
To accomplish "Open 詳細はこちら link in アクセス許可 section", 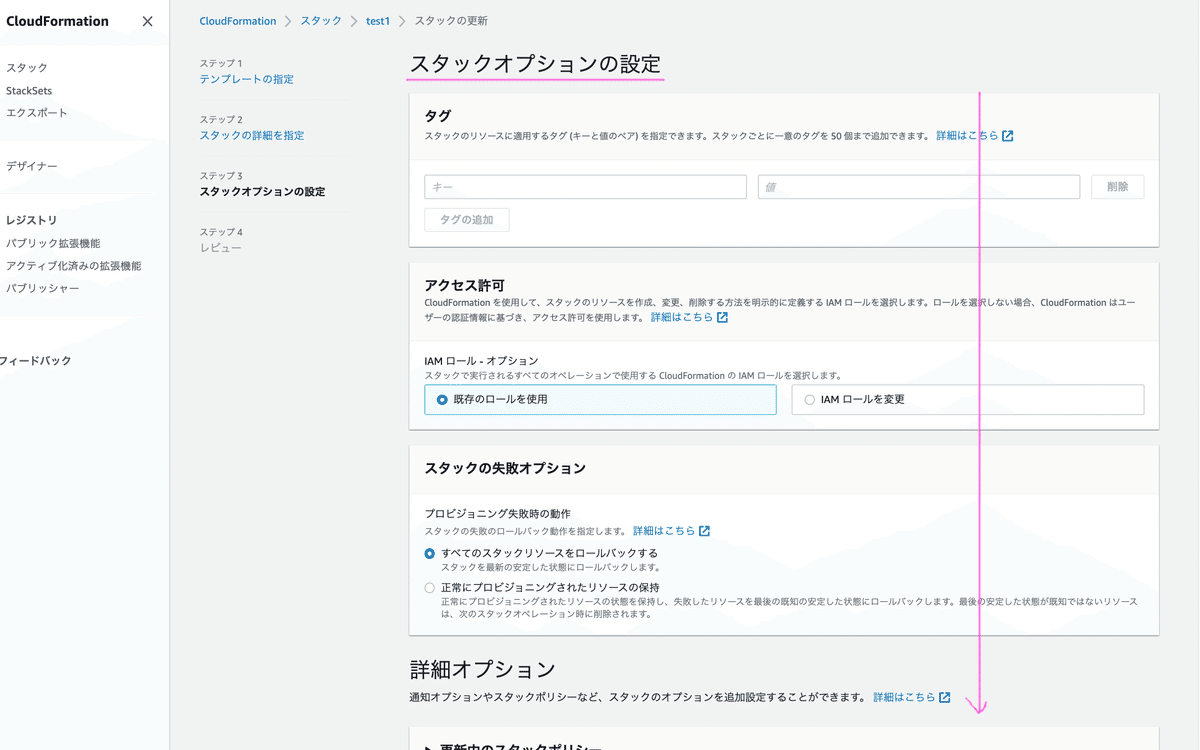I will (682, 317).
